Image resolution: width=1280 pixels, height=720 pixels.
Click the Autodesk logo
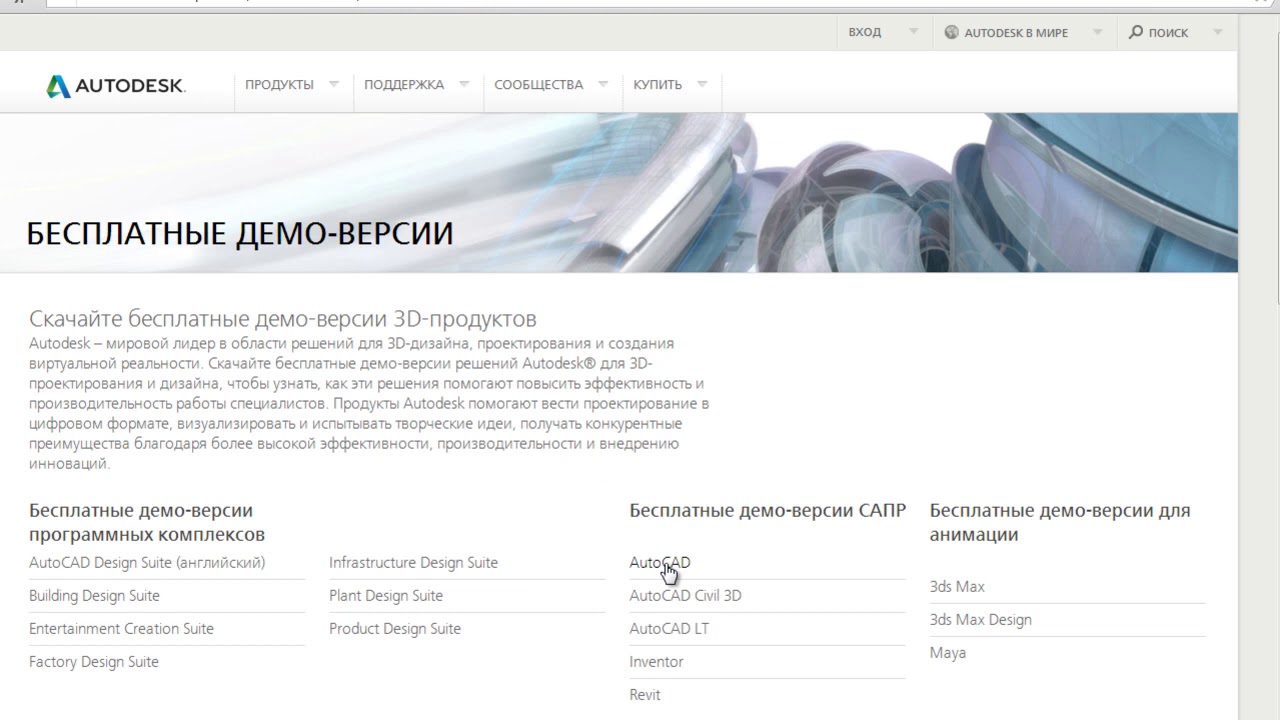coord(115,86)
